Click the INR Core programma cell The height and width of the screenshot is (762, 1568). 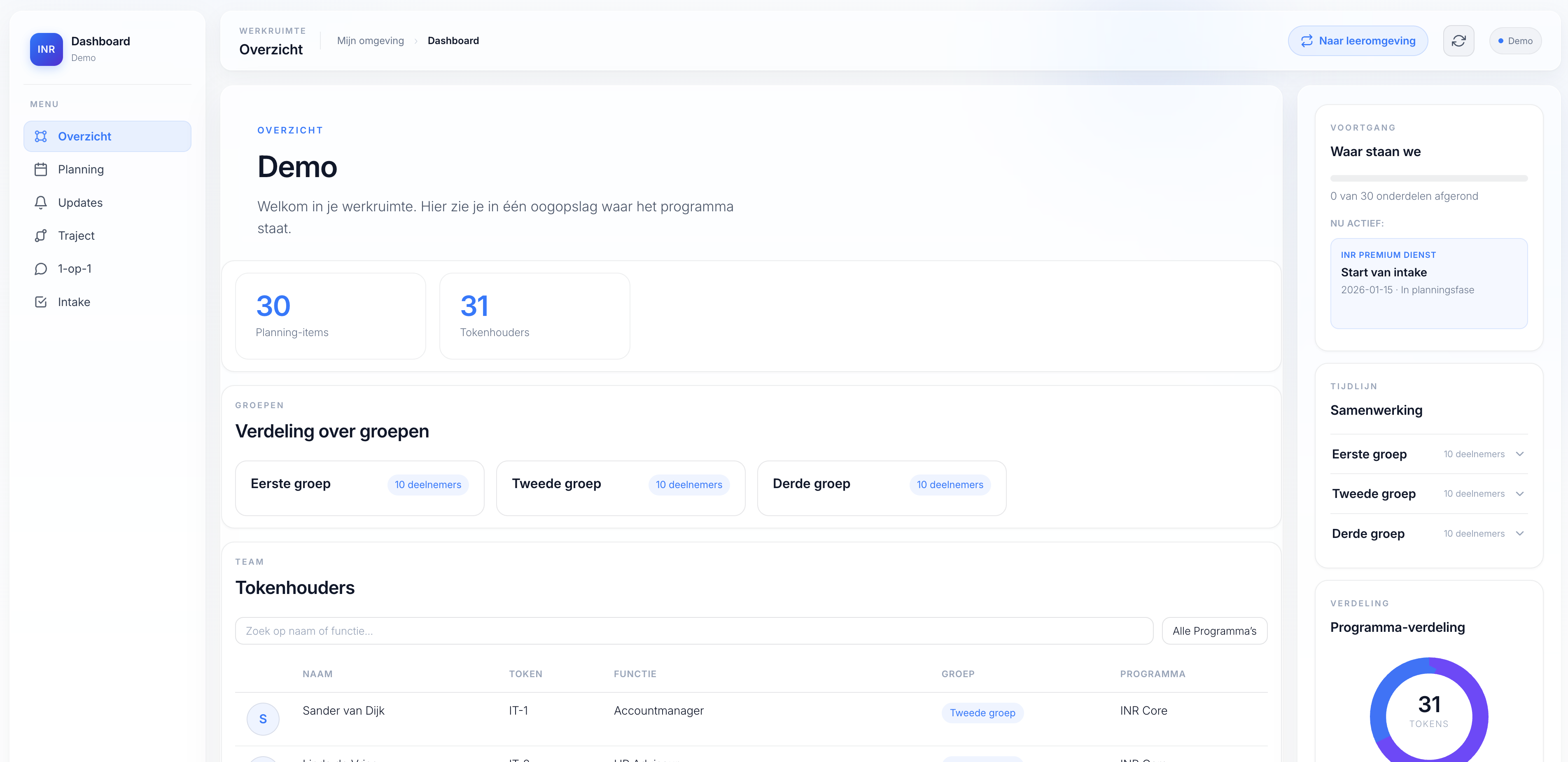coord(1143,710)
